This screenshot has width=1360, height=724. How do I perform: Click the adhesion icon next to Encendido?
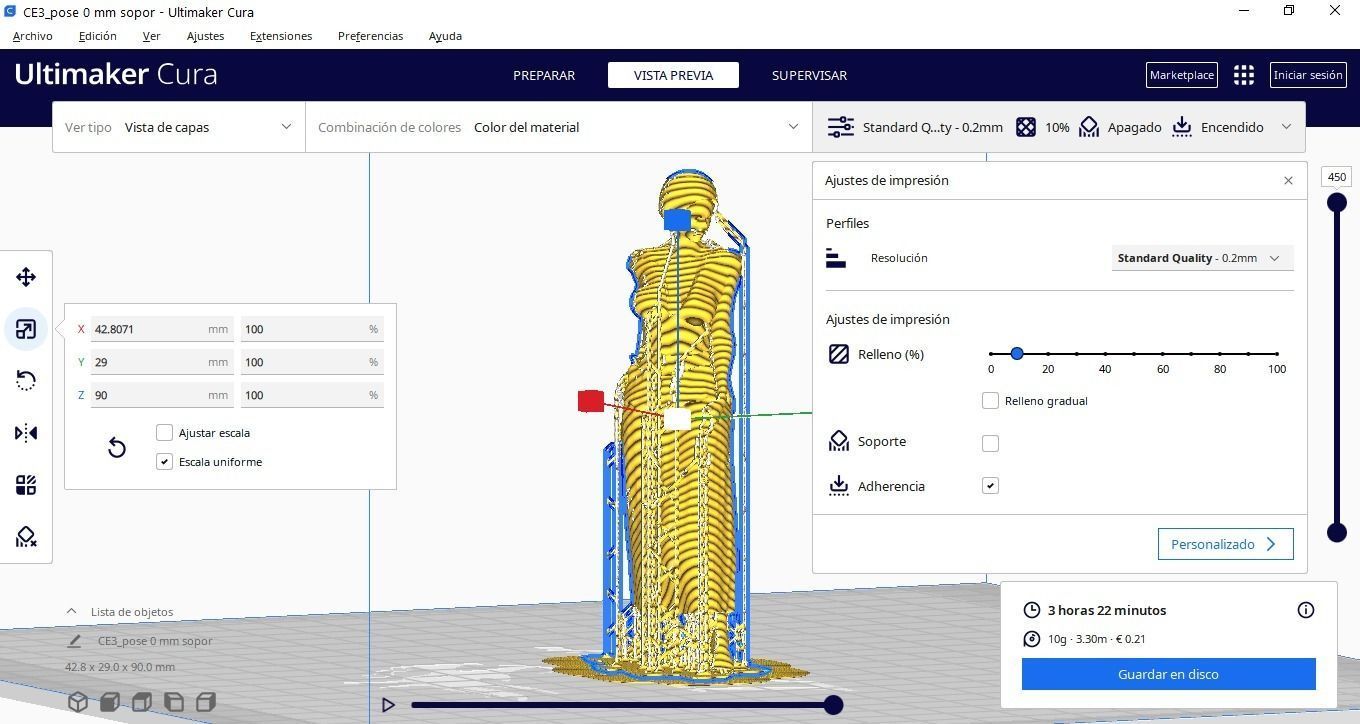(1182, 127)
